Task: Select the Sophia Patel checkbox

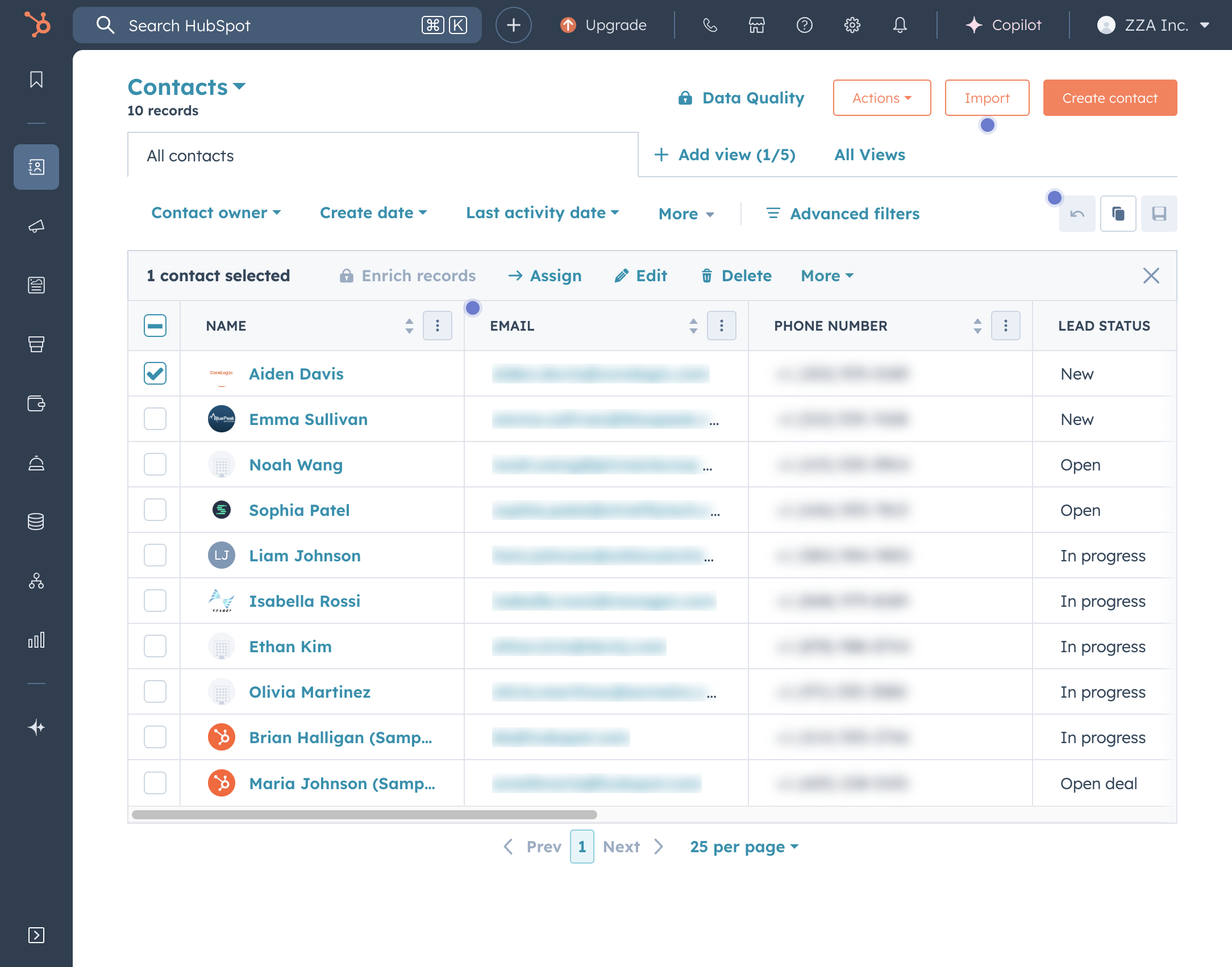Action: point(155,510)
